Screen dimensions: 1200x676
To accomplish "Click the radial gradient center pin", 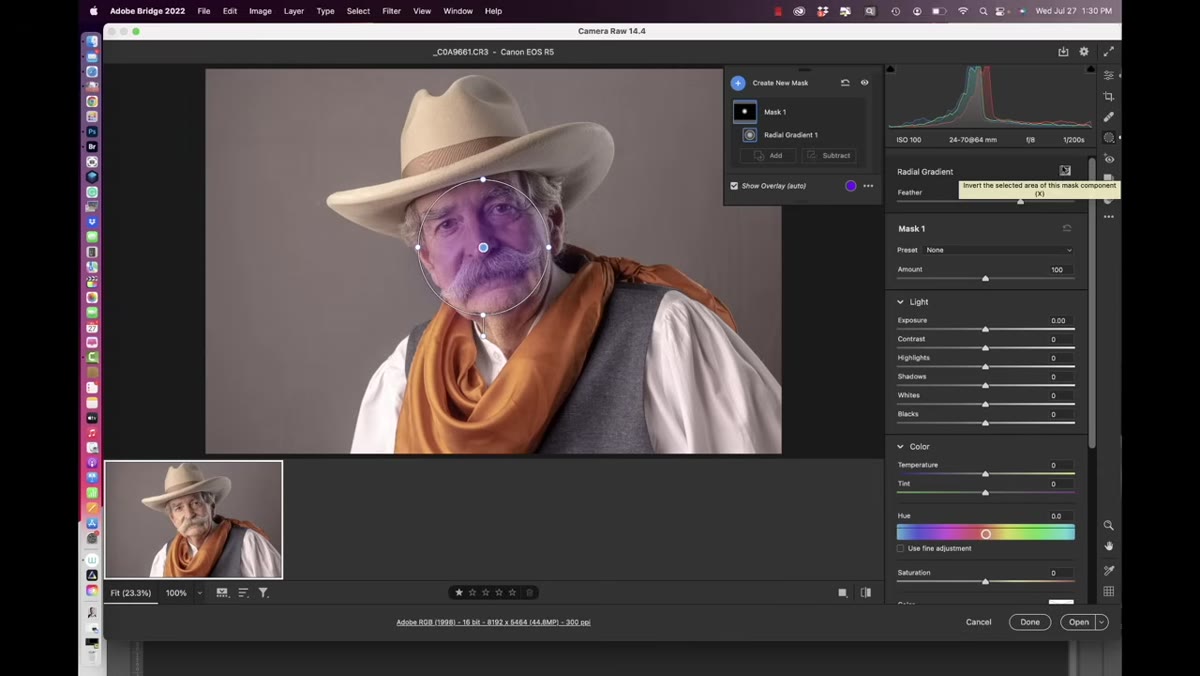I will click(483, 247).
